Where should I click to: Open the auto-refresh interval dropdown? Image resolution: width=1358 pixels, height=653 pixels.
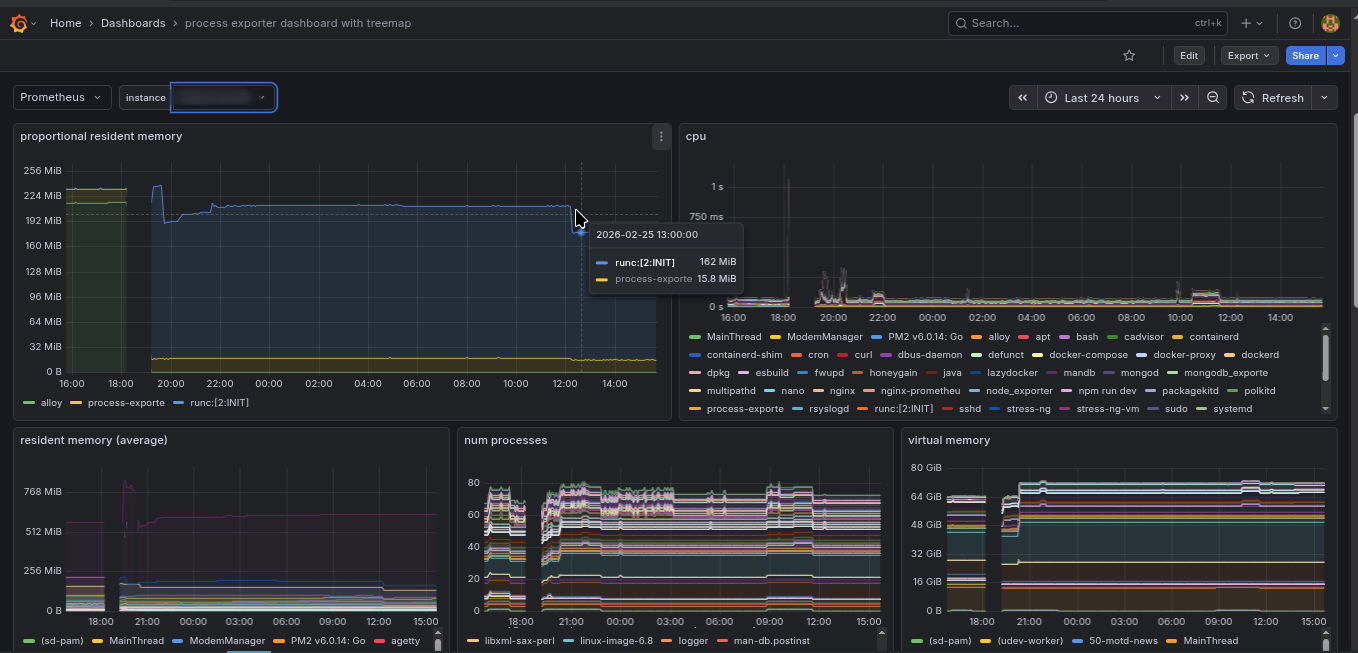1323,97
